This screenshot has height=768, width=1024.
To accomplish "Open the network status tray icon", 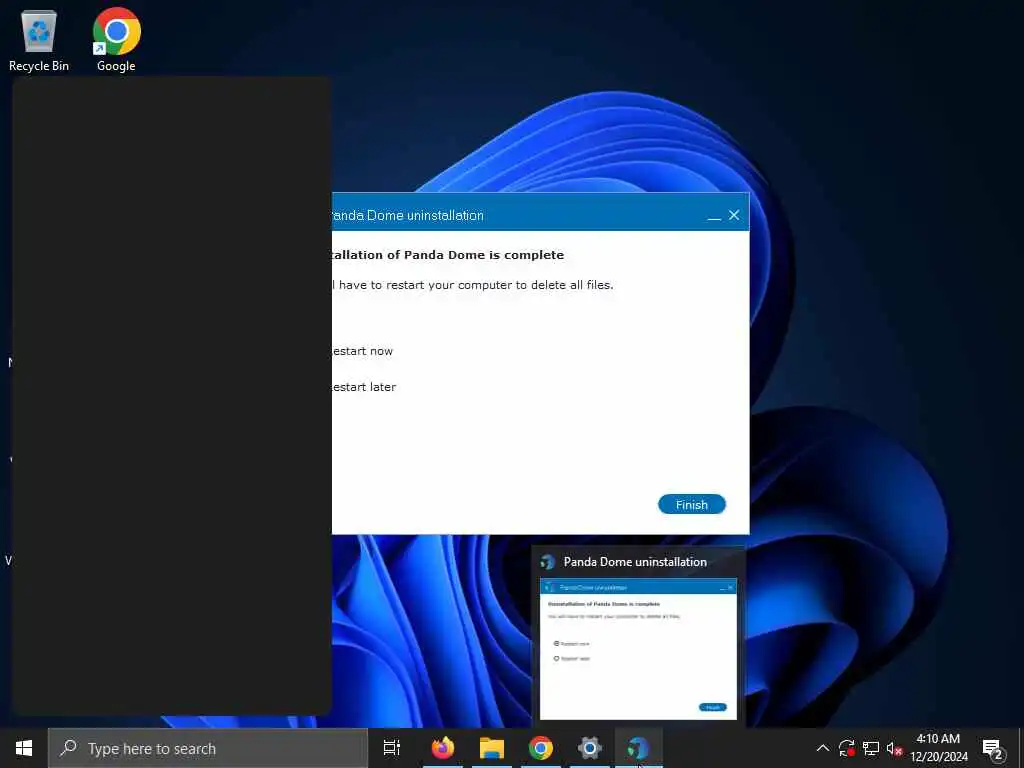I will (x=871, y=748).
